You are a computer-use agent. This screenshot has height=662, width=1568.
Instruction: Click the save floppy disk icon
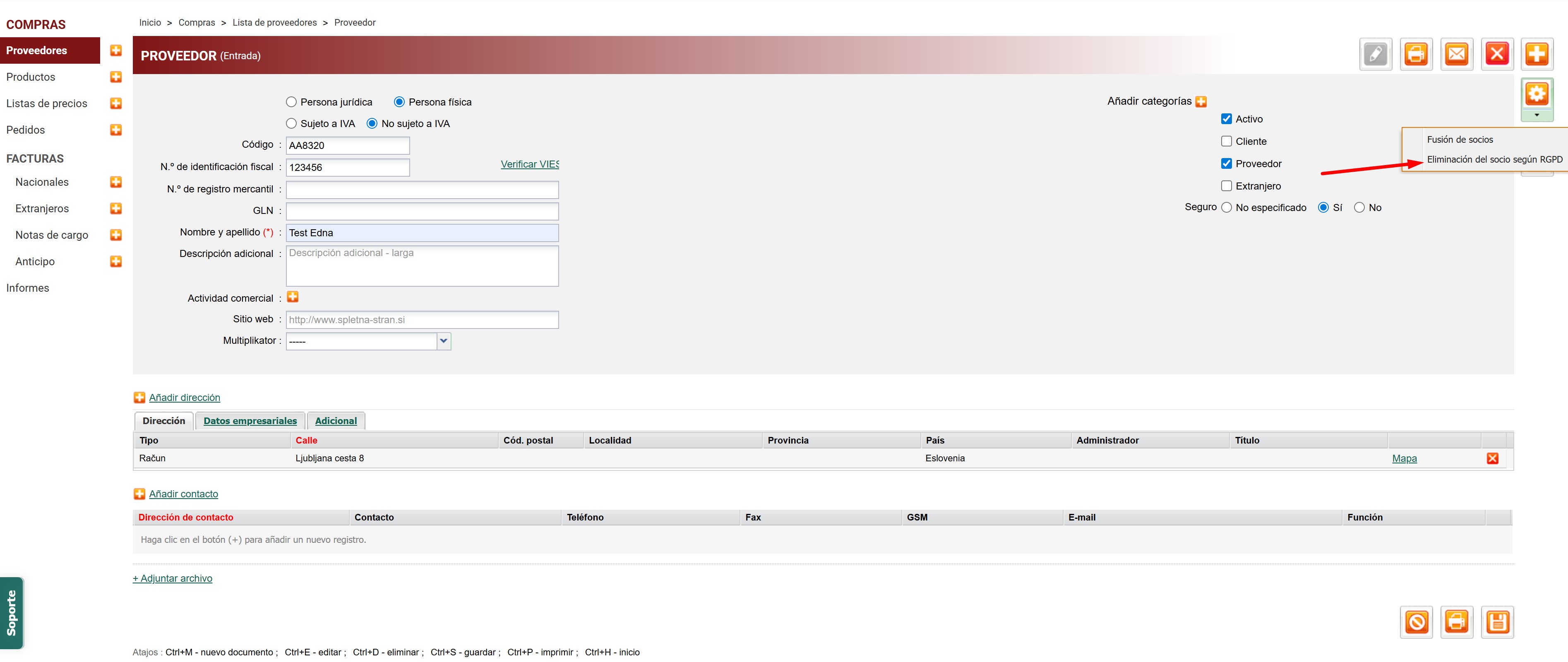[1497, 622]
